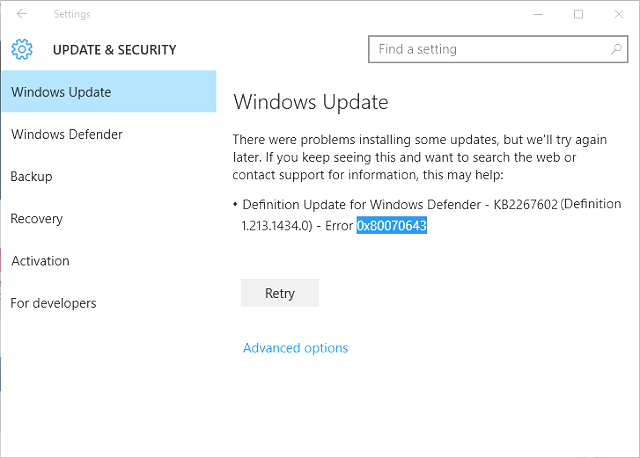The width and height of the screenshot is (640, 458).
Task: Open the Windows Defender section
Action: [67, 134]
